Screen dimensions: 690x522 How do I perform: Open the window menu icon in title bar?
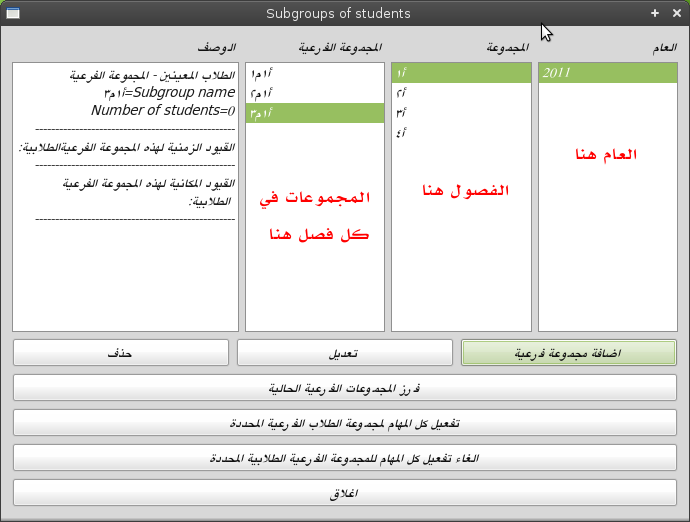(x=13, y=13)
